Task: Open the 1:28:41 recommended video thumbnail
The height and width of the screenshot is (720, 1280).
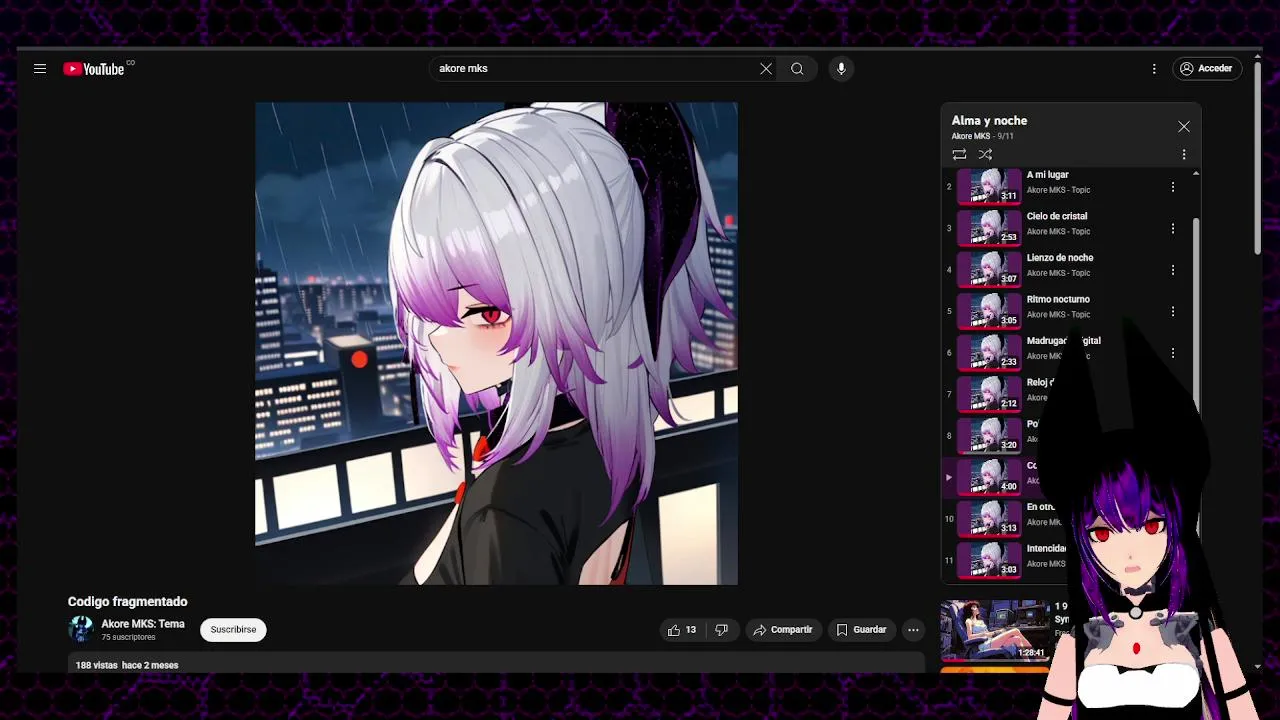Action: click(995, 630)
